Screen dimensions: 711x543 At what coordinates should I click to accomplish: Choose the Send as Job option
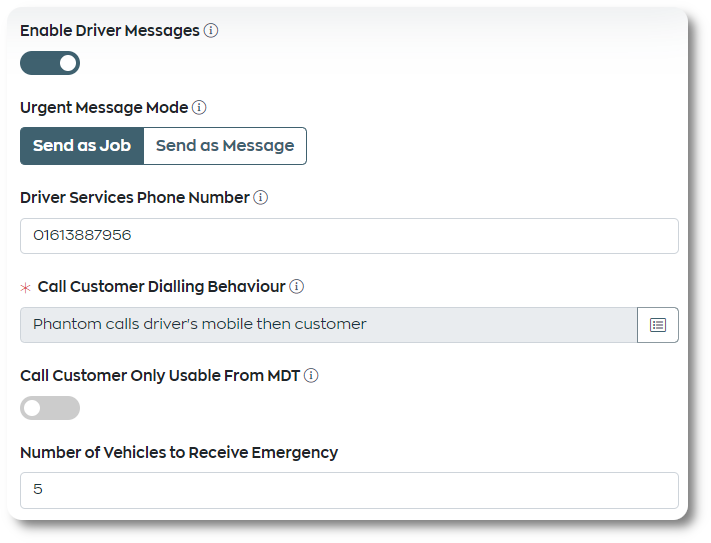(82, 146)
